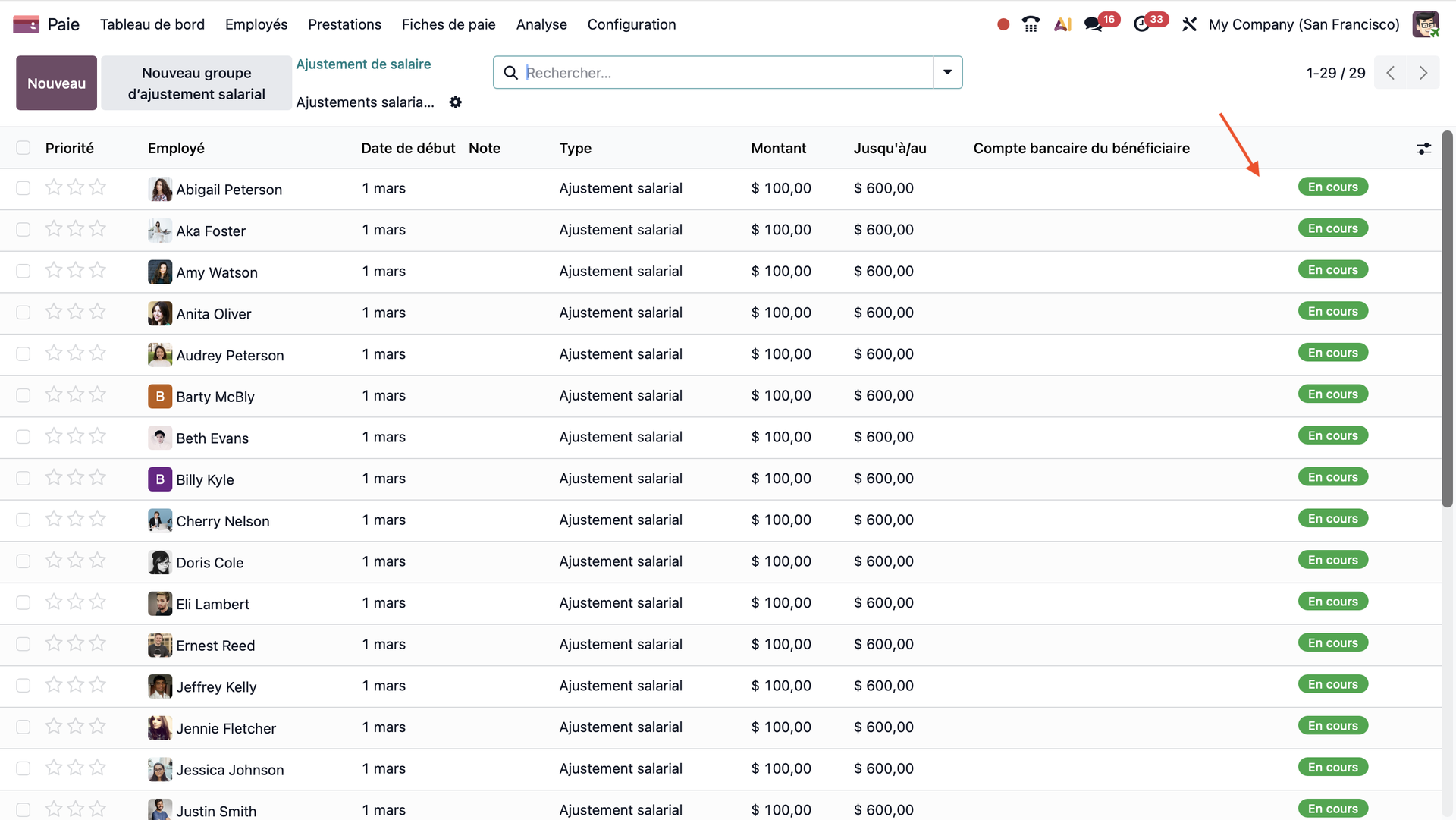This screenshot has height=820, width=1456.
Task: Click the red recording dot icon
Action: tap(1003, 24)
